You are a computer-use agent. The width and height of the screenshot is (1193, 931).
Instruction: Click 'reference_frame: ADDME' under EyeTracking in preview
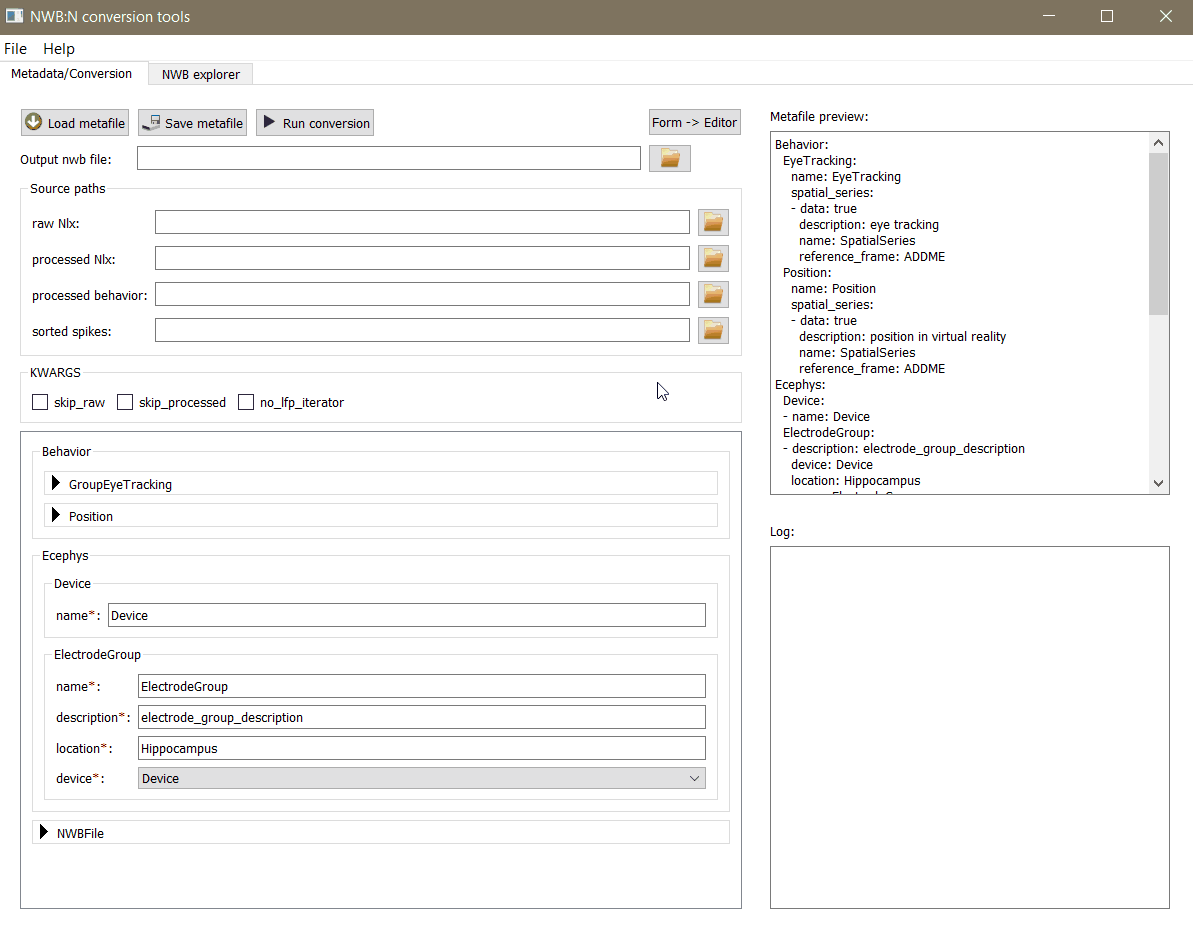[872, 256]
